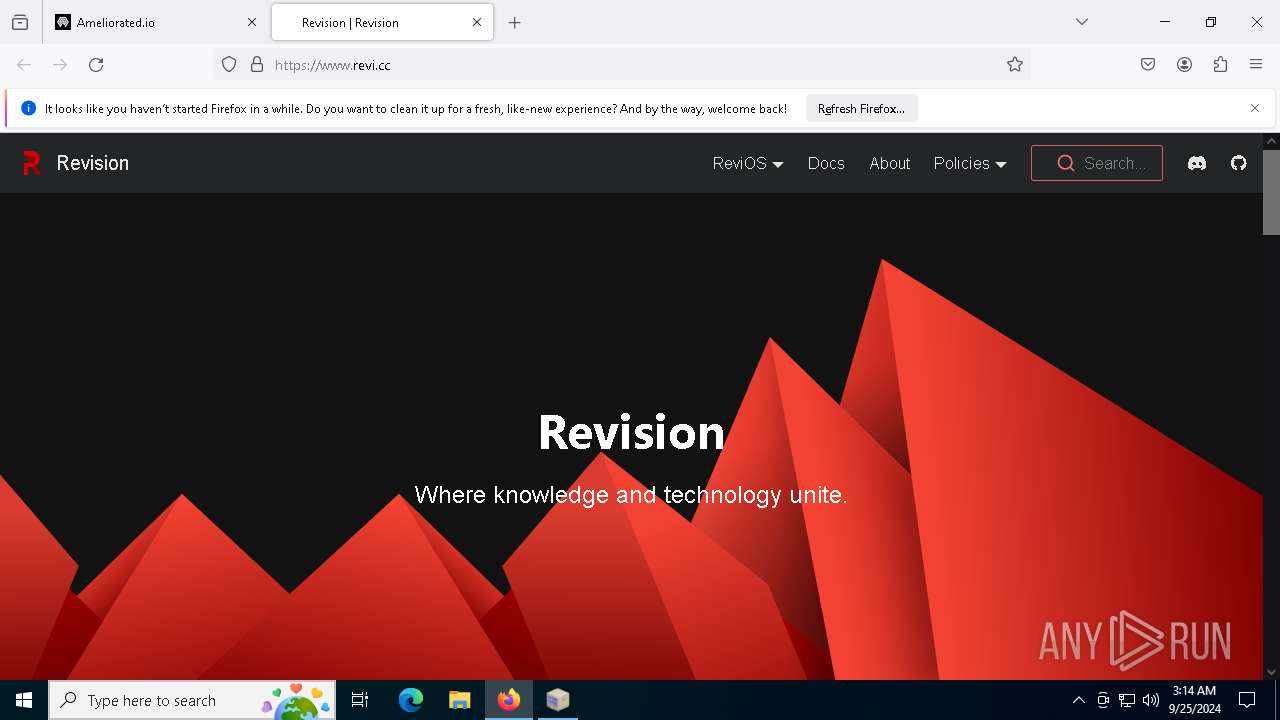The width and height of the screenshot is (1280, 720).
Task: Open Windows Start menu
Action: pyautogui.click(x=24, y=700)
